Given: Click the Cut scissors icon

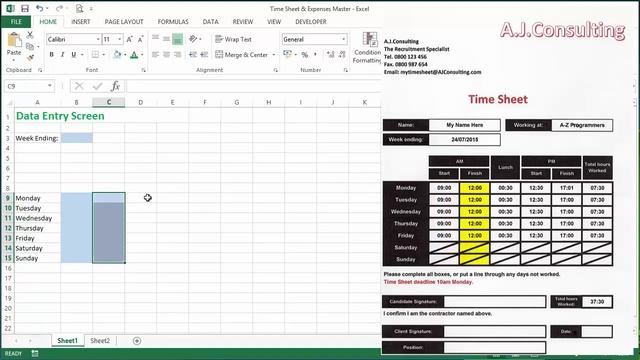Looking at the screenshot, I should (30, 36).
